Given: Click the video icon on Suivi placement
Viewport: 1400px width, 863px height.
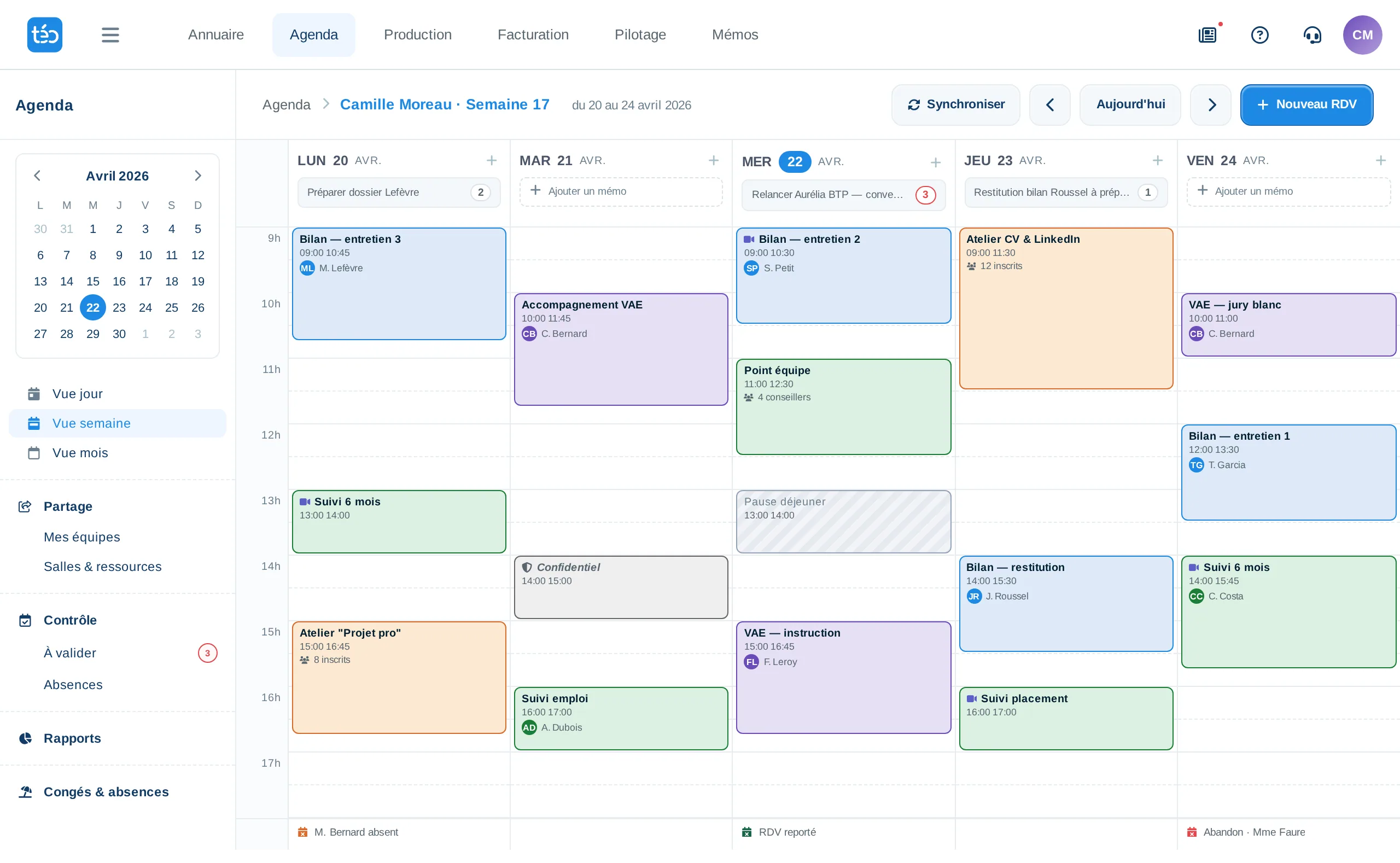Looking at the screenshot, I should tap(971, 698).
